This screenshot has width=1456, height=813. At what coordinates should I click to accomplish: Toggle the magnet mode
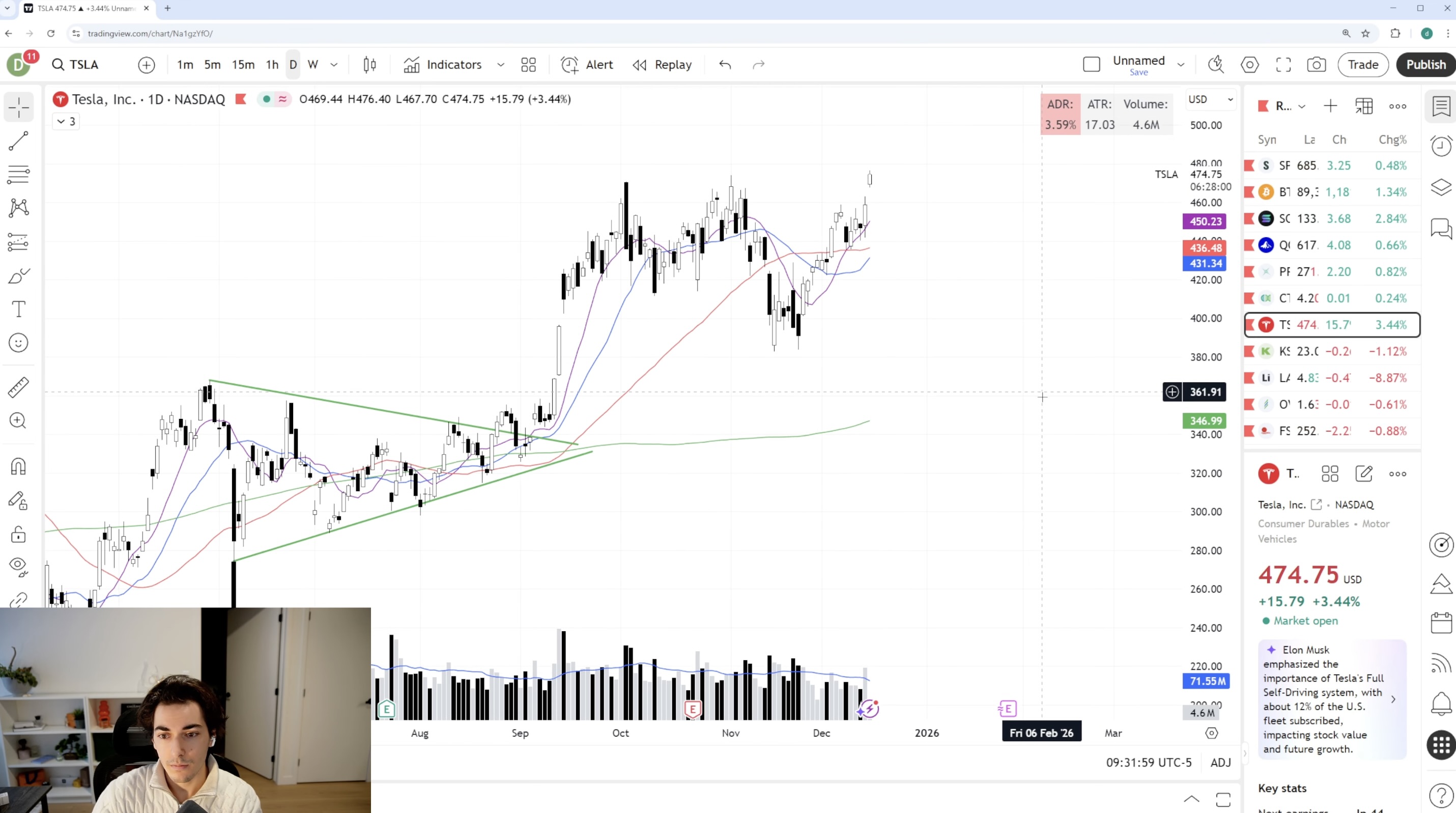pyautogui.click(x=18, y=467)
